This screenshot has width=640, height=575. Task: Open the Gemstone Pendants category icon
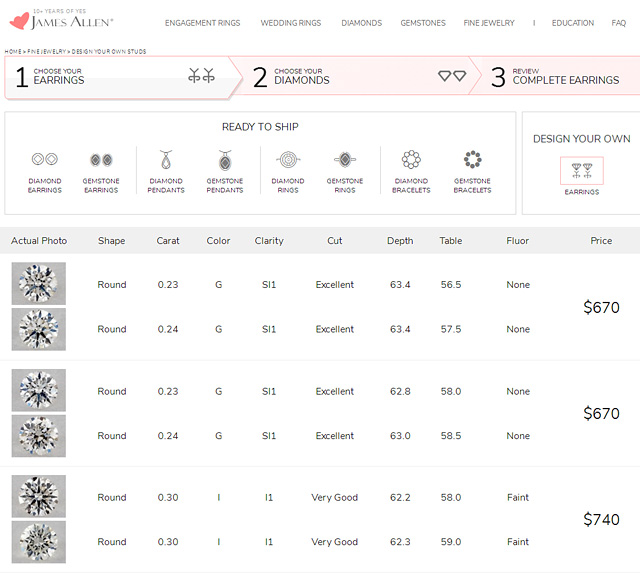(225, 160)
